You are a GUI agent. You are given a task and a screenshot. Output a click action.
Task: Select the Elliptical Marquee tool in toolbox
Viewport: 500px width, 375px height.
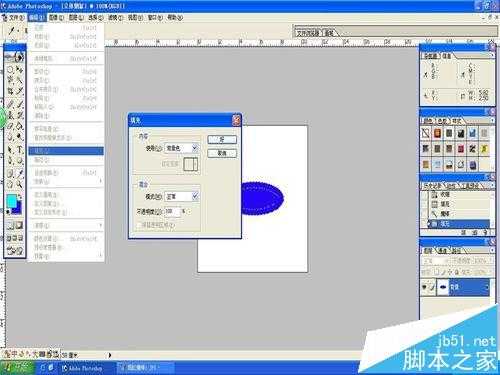pyautogui.click(x=10, y=70)
